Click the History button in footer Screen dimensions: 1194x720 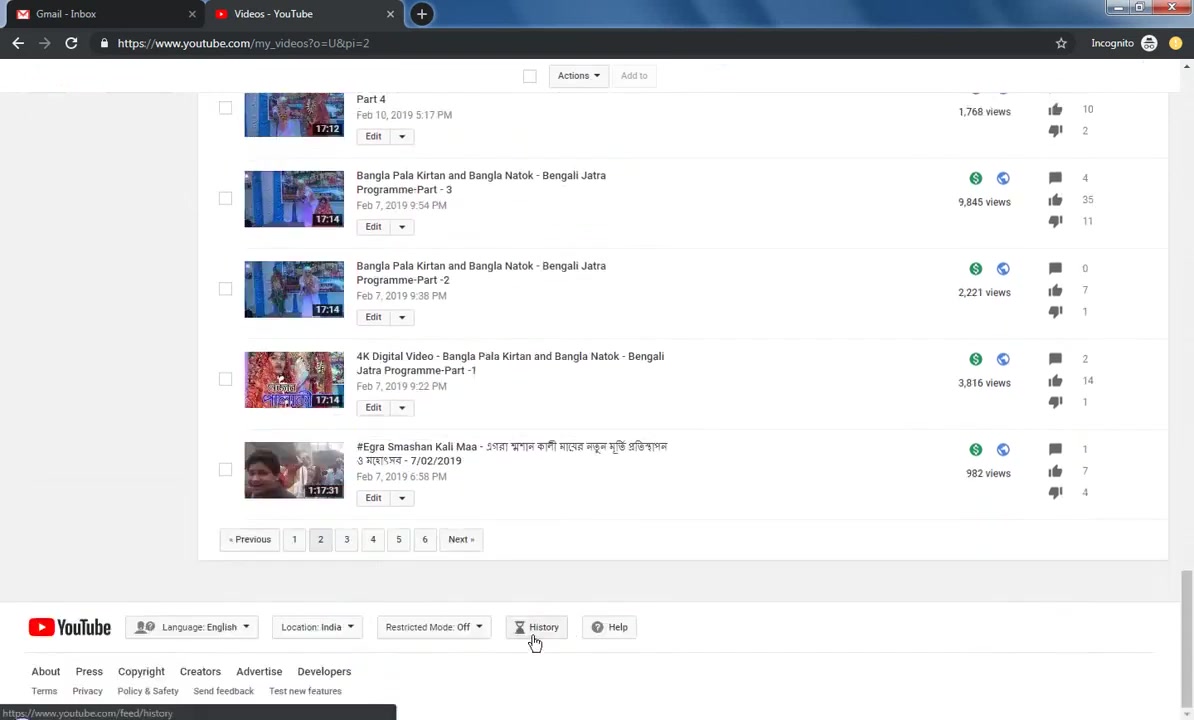(x=536, y=627)
